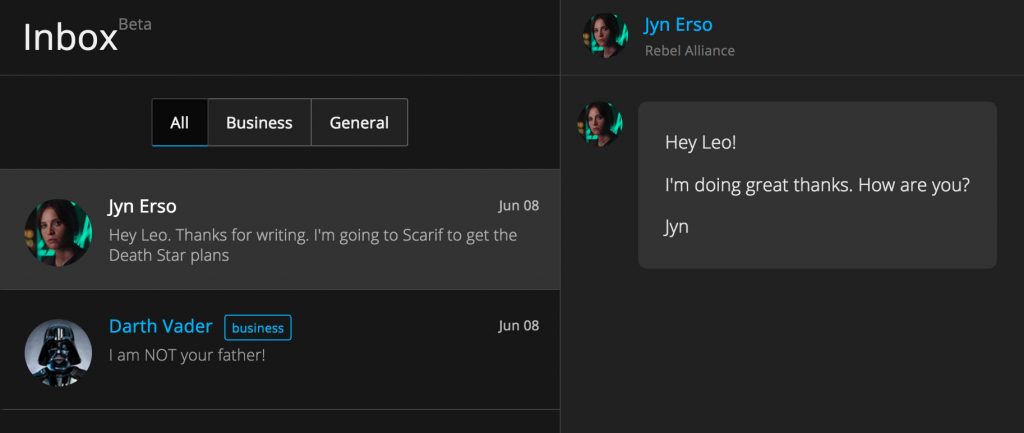
Task: Click Jyn Erso's avatar in the message list
Action: [58, 233]
